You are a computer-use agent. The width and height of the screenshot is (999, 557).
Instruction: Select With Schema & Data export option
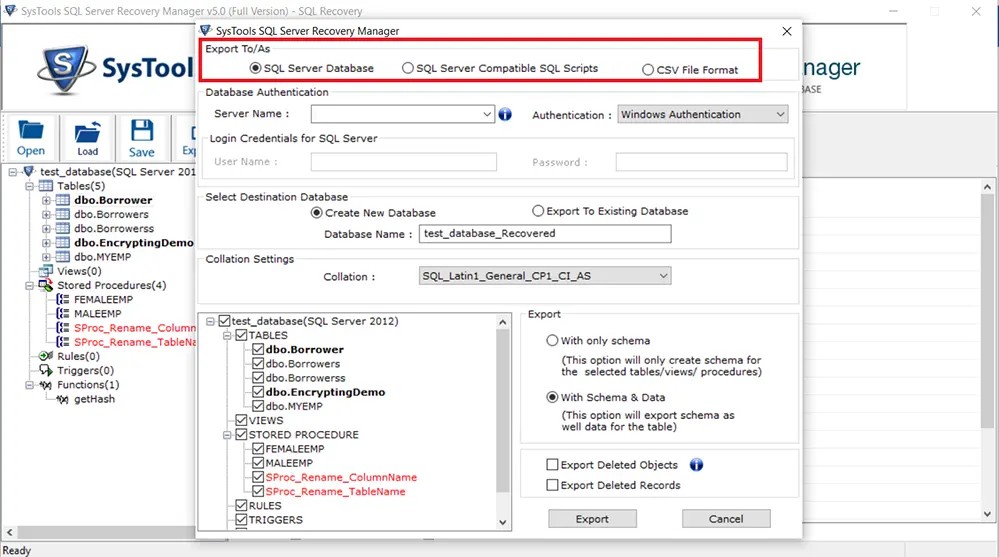(552, 397)
